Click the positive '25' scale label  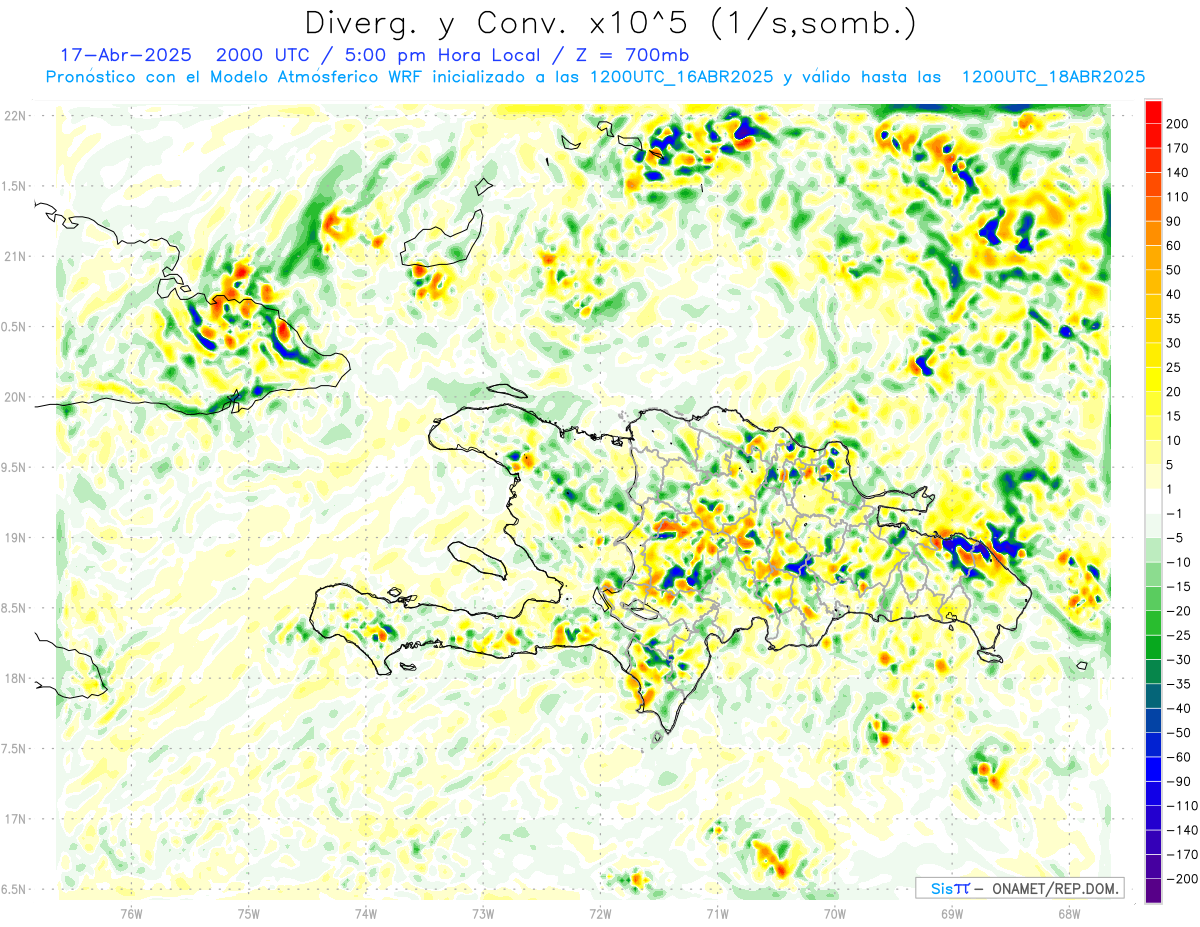pyautogui.click(x=1175, y=367)
